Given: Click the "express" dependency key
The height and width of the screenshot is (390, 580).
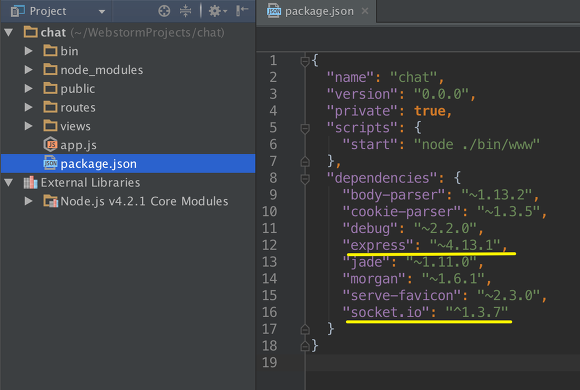Looking at the screenshot, I should (378, 245).
